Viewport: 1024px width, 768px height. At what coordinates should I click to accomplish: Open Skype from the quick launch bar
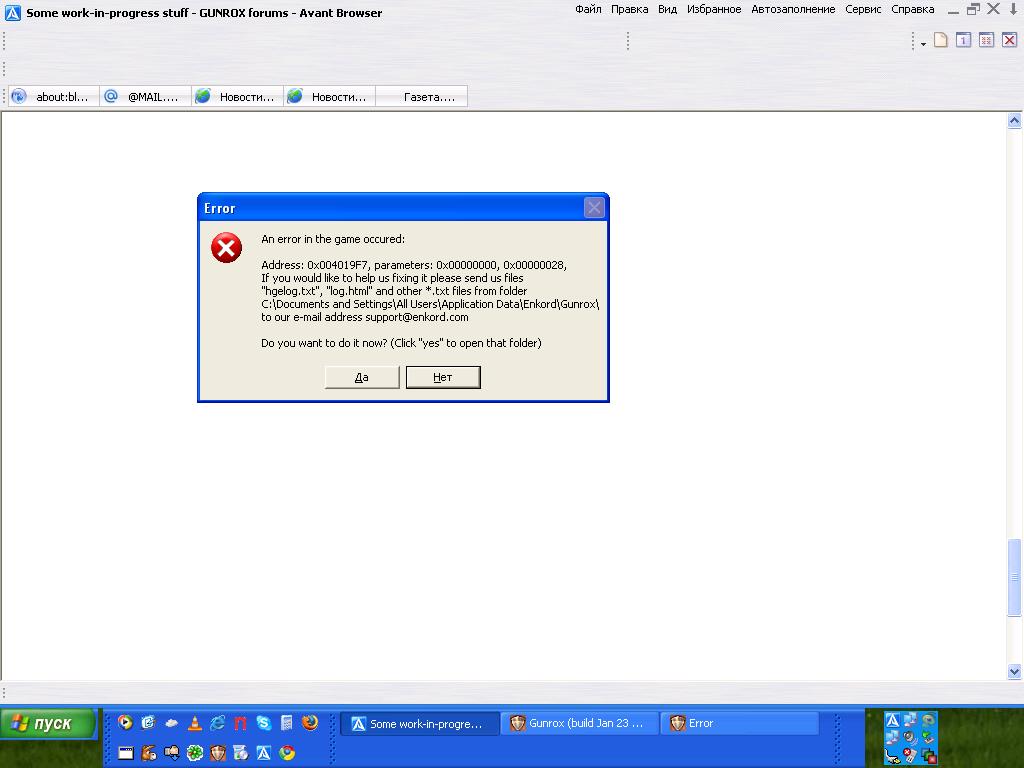click(264, 723)
